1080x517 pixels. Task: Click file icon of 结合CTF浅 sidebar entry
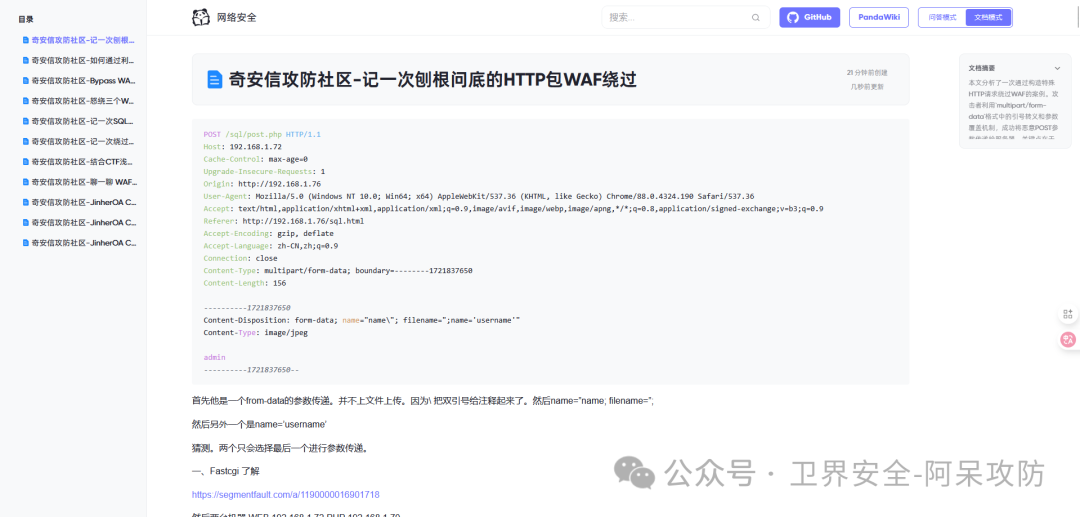pos(25,162)
